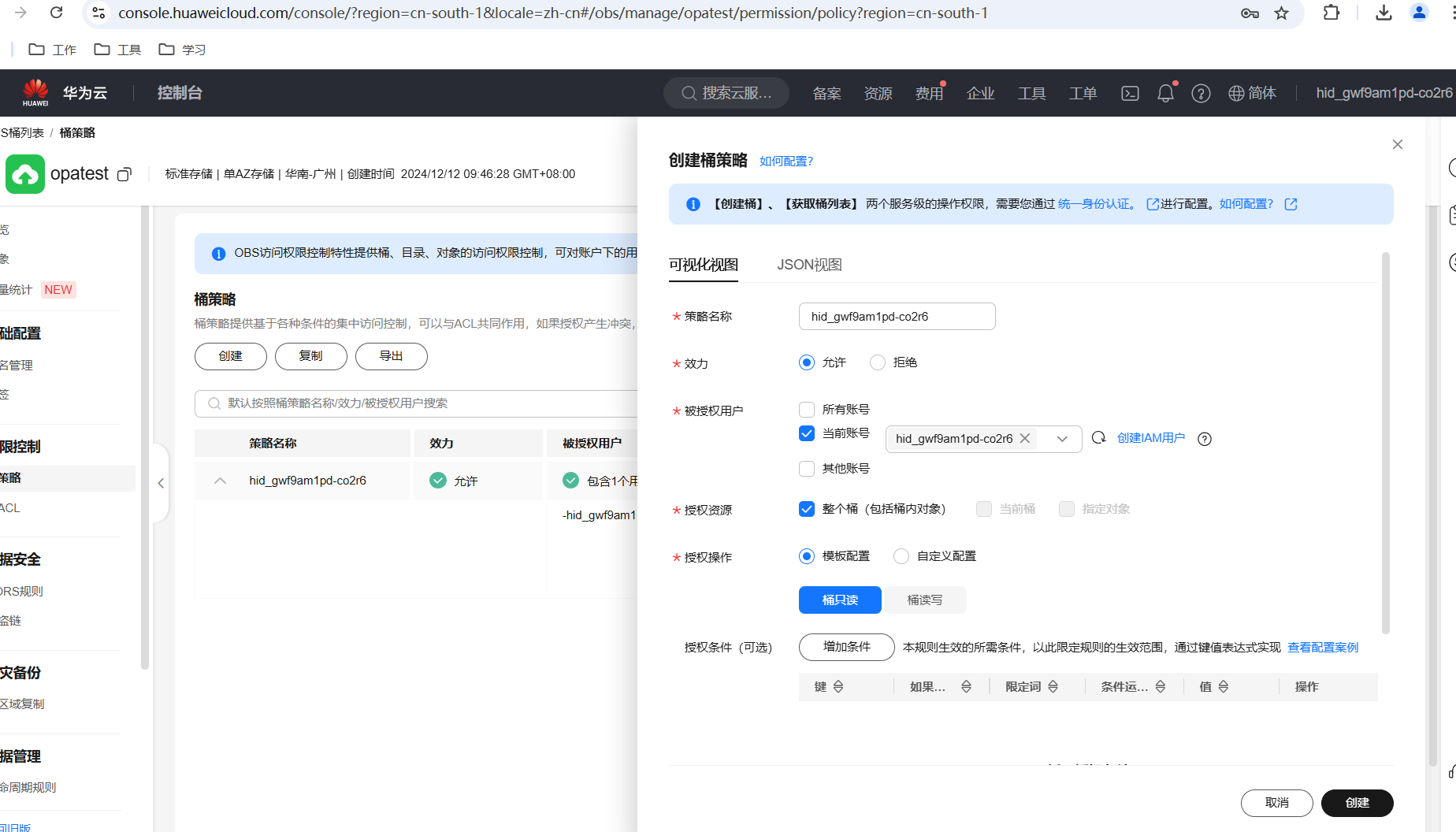Collapse the hid_gwf9am1pd-co2r6 policy row
Screen dimensions: 1456x832
pyautogui.click(x=221, y=481)
